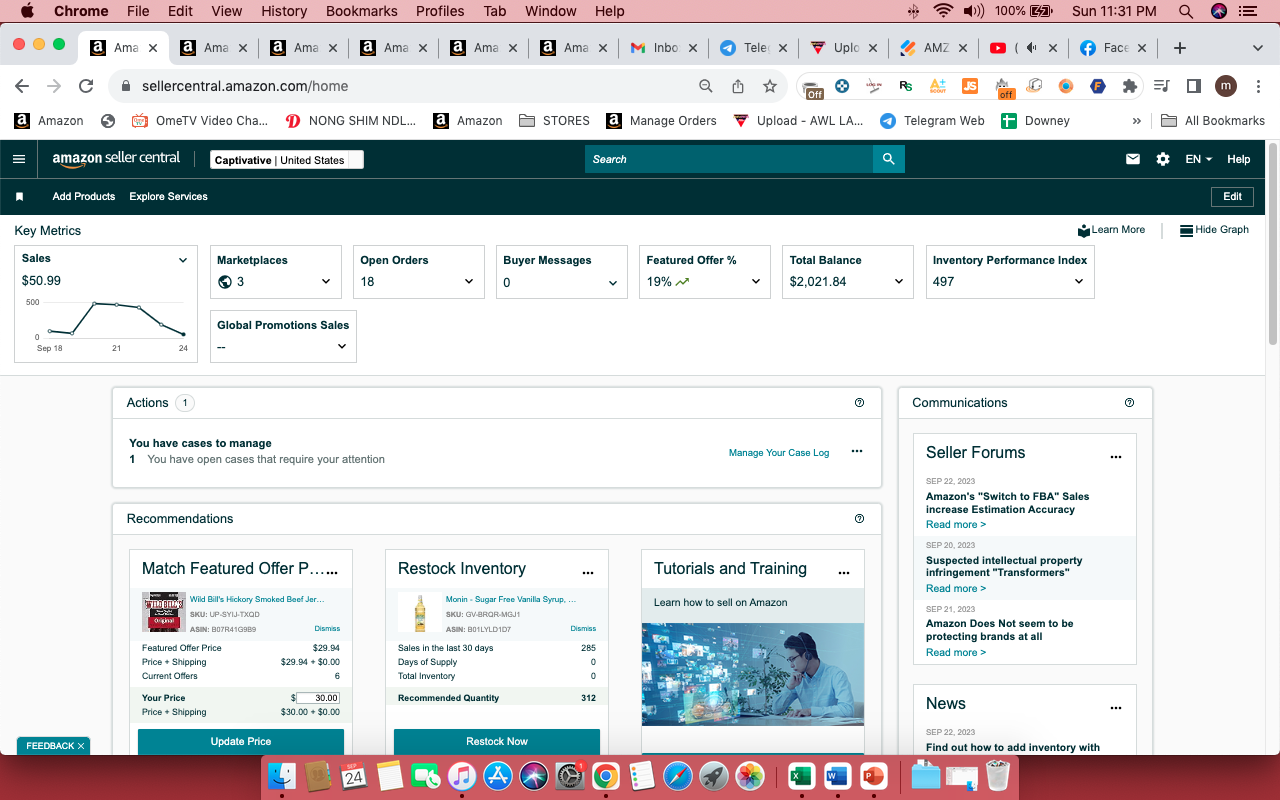Open the EN language dropdown
1280x800 pixels.
click(1198, 159)
